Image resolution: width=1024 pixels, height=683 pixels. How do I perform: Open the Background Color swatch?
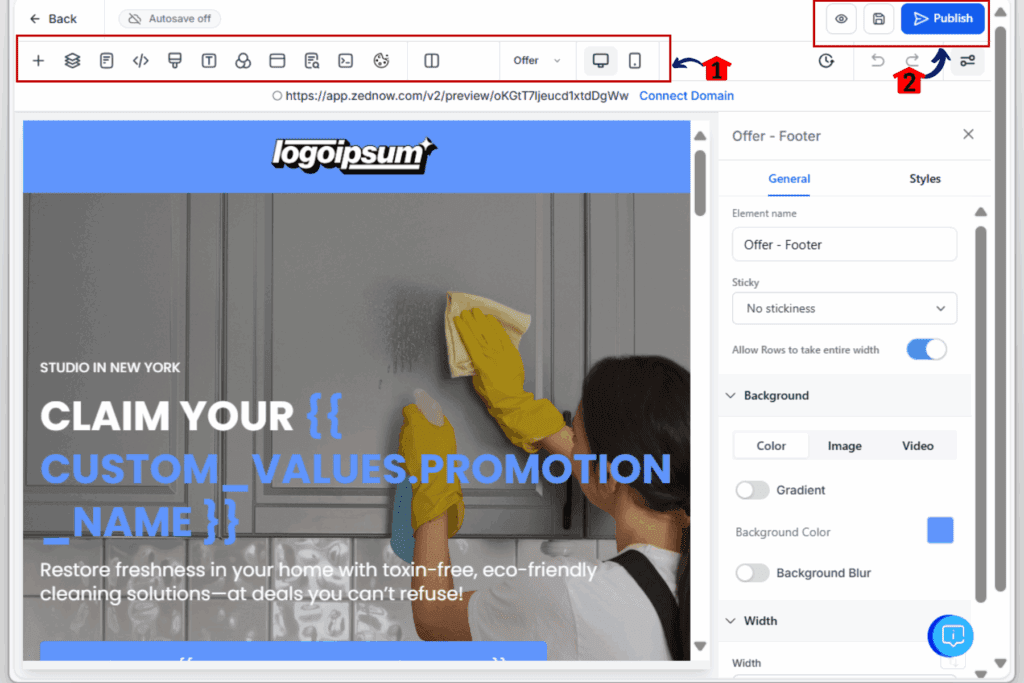coord(940,530)
